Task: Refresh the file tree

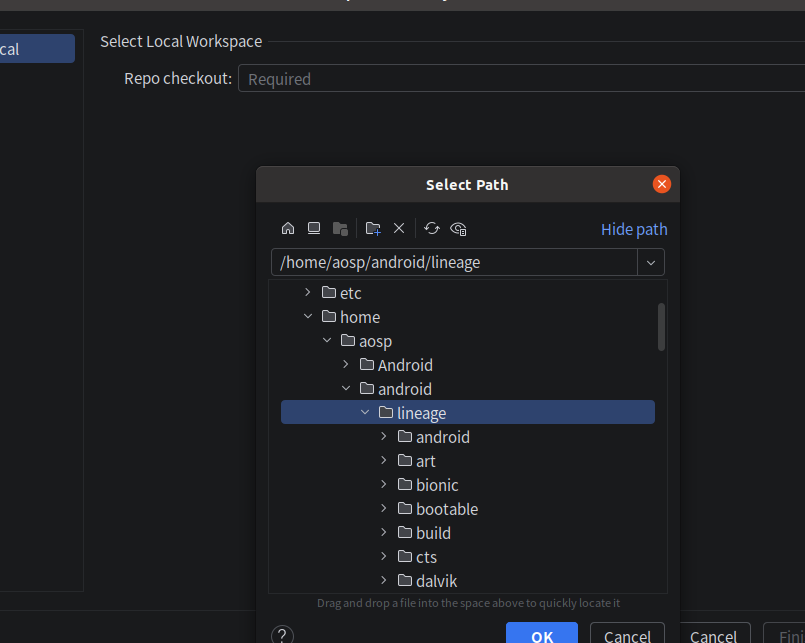Action: [432, 228]
